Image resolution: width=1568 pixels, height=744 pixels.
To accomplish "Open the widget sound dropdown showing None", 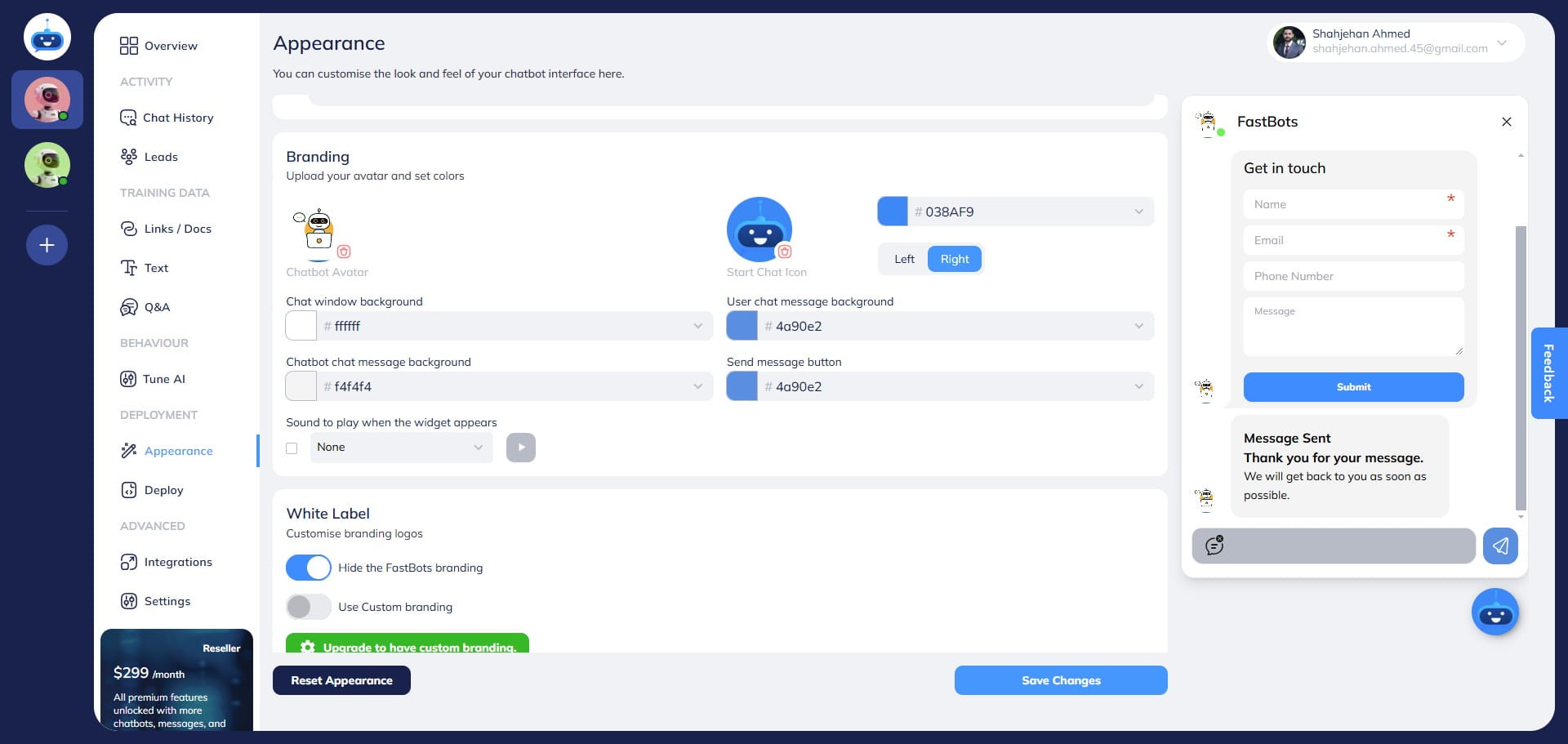I will point(401,448).
